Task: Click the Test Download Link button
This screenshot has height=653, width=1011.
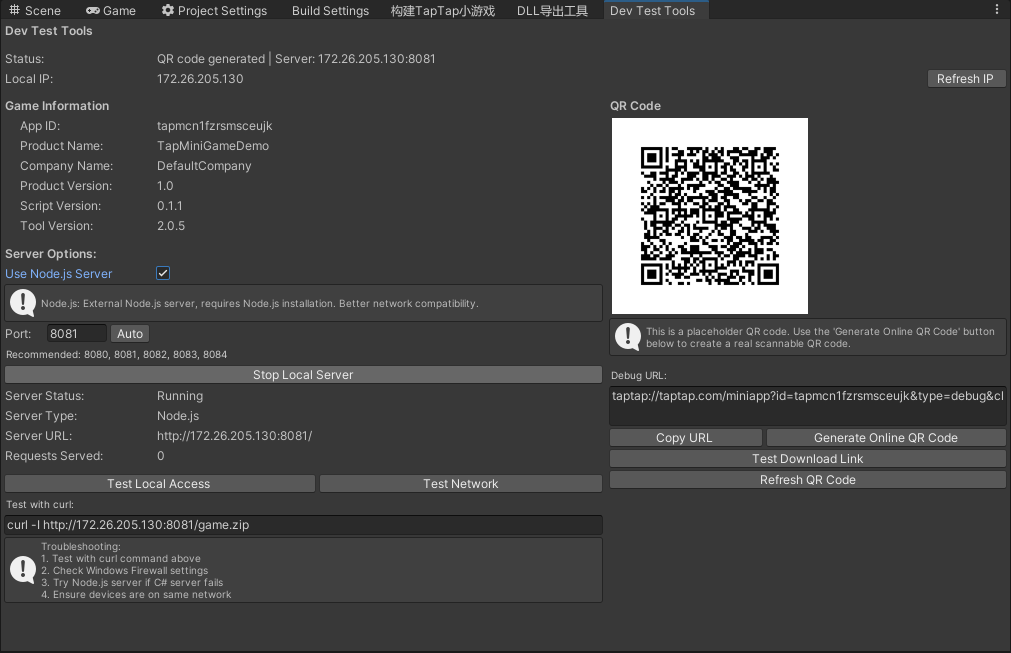Action: (x=807, y=458)
